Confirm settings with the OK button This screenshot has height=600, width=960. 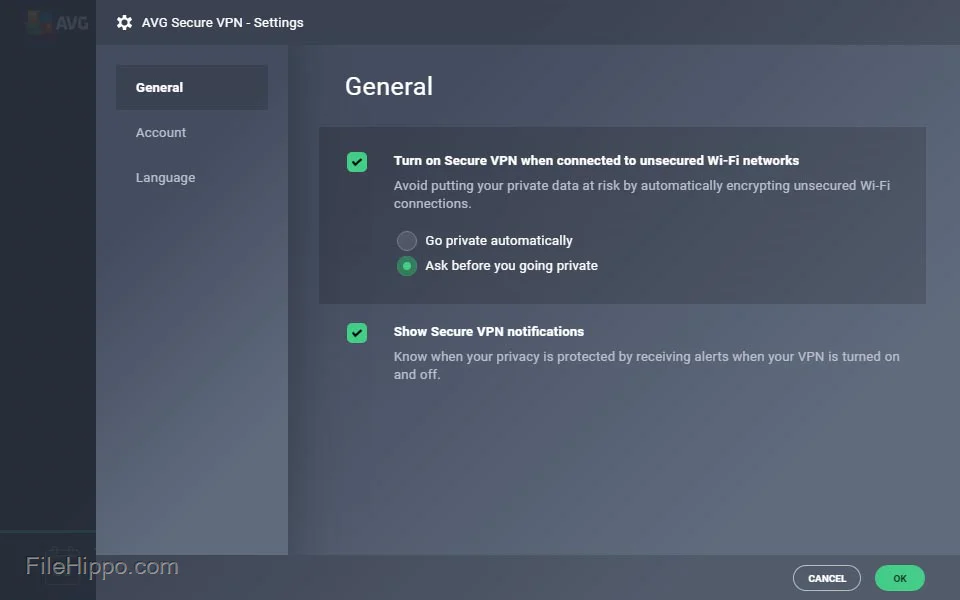pyautogui.click(x=899, y=578)
